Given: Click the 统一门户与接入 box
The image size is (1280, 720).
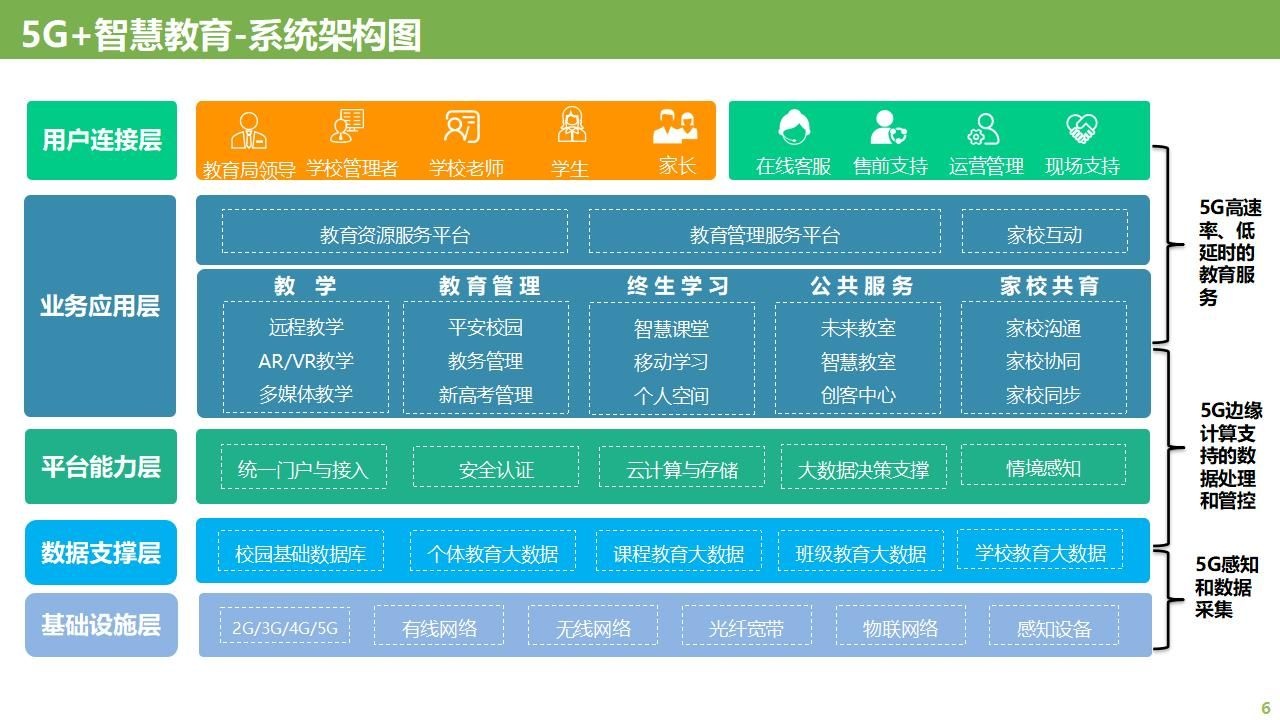Looking at the screenshot, I should coord(303,467).
